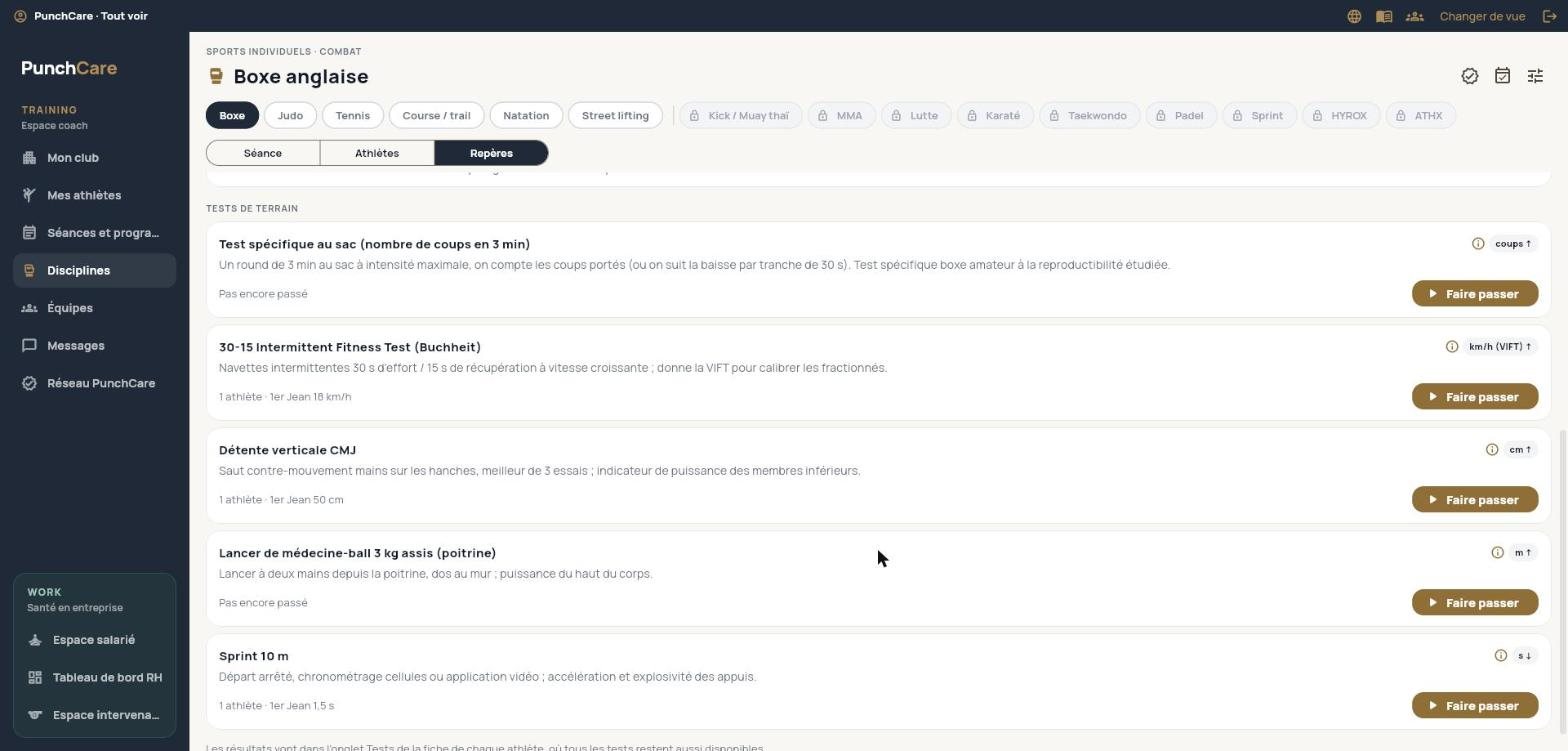1568x751 pixels.
Task: Select the Judo discipline chip
Action: 290,116
